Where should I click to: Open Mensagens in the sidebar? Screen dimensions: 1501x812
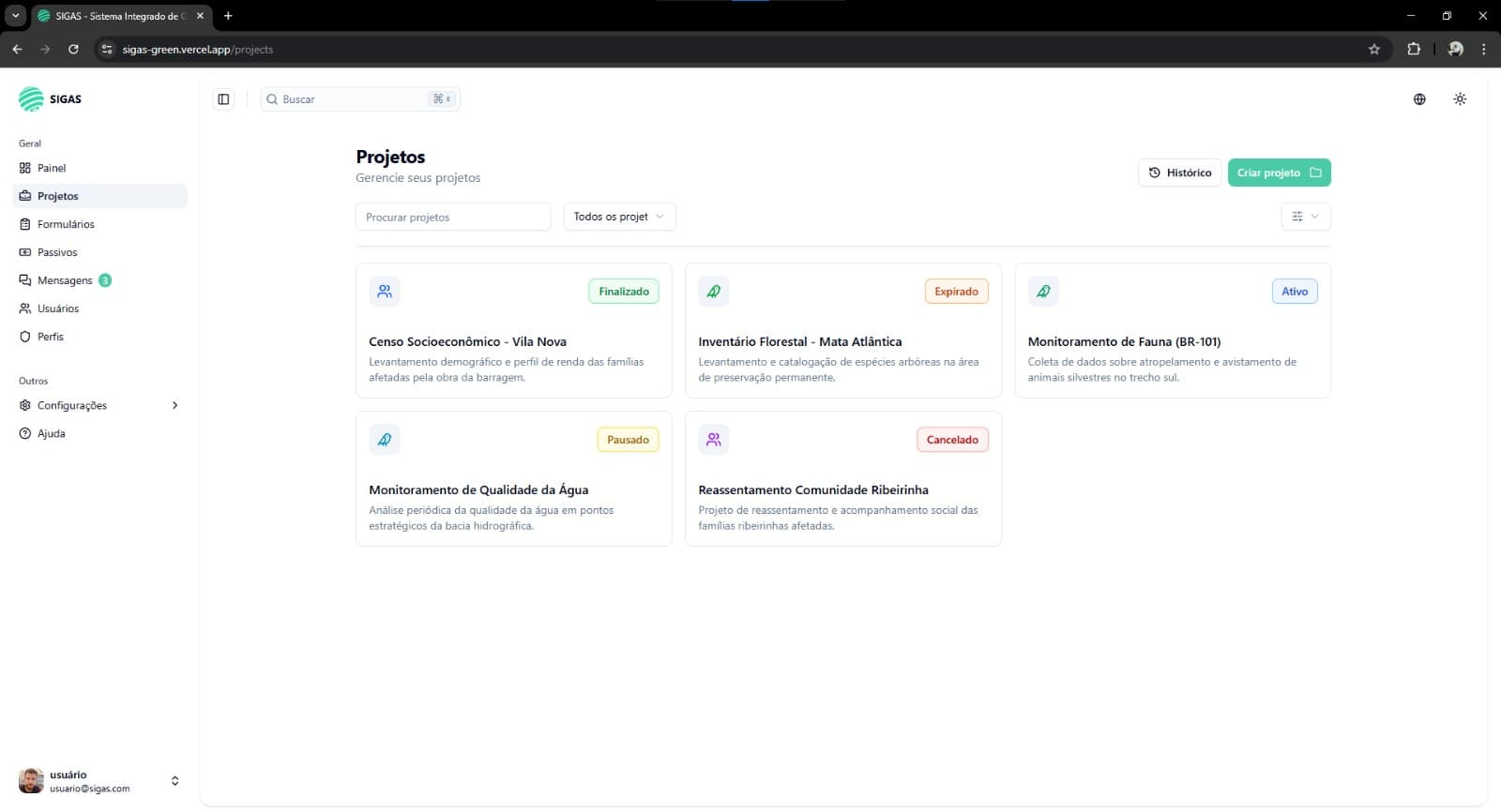click(x=65, y=280)
